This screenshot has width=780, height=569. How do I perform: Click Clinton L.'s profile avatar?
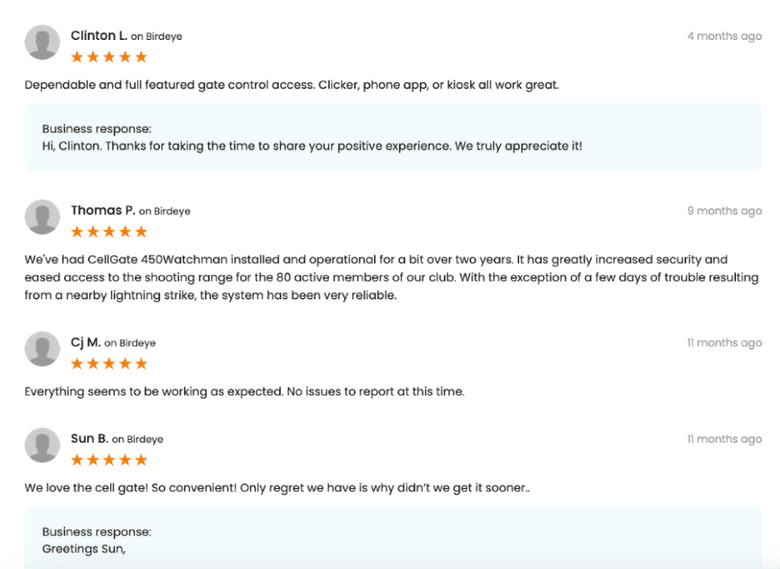(42, 43)
